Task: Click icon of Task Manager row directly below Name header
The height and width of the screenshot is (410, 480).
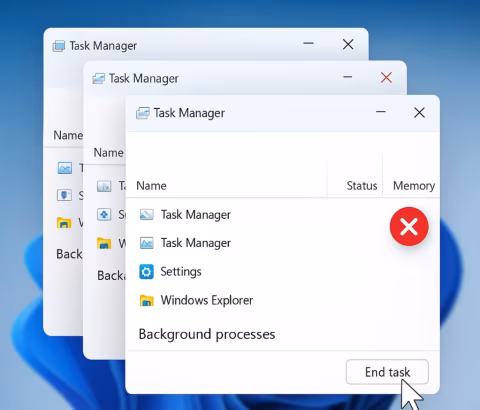Action: pyautogui.click(x=146, y=215)
